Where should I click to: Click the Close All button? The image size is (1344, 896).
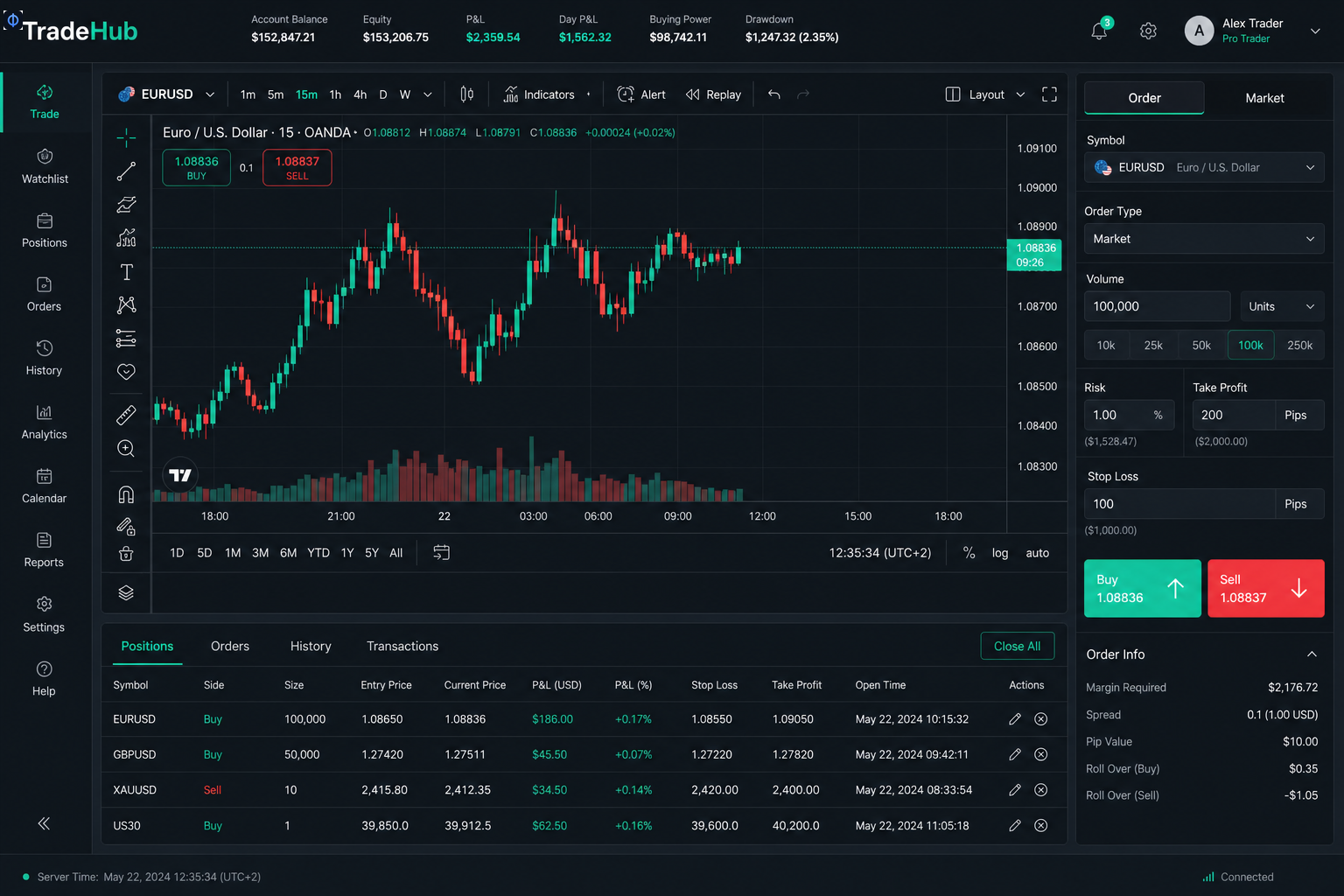click(1017, 646)
